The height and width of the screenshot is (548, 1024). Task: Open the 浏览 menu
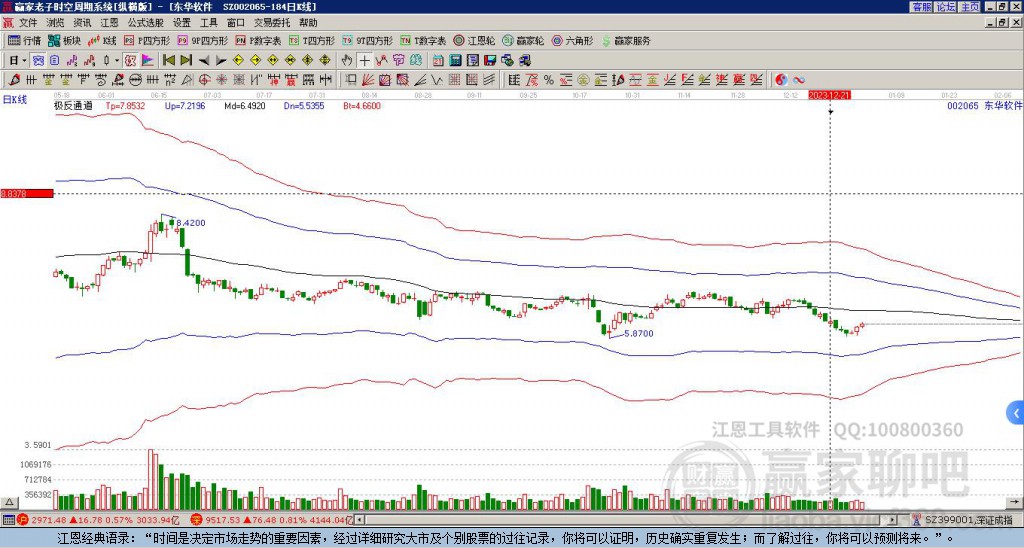click(x=55, y=23)
